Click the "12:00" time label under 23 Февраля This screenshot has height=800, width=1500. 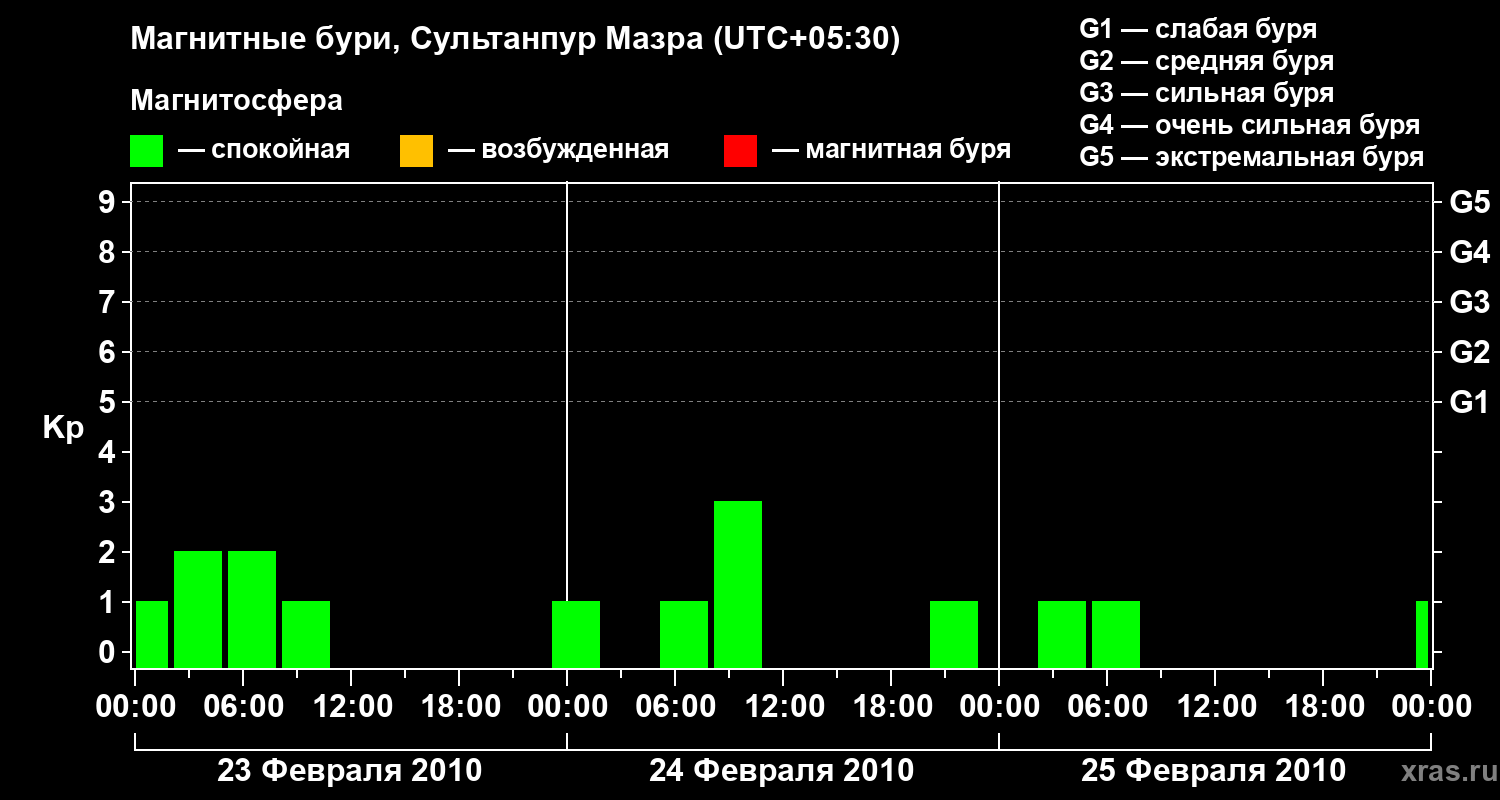click(351, 707)
